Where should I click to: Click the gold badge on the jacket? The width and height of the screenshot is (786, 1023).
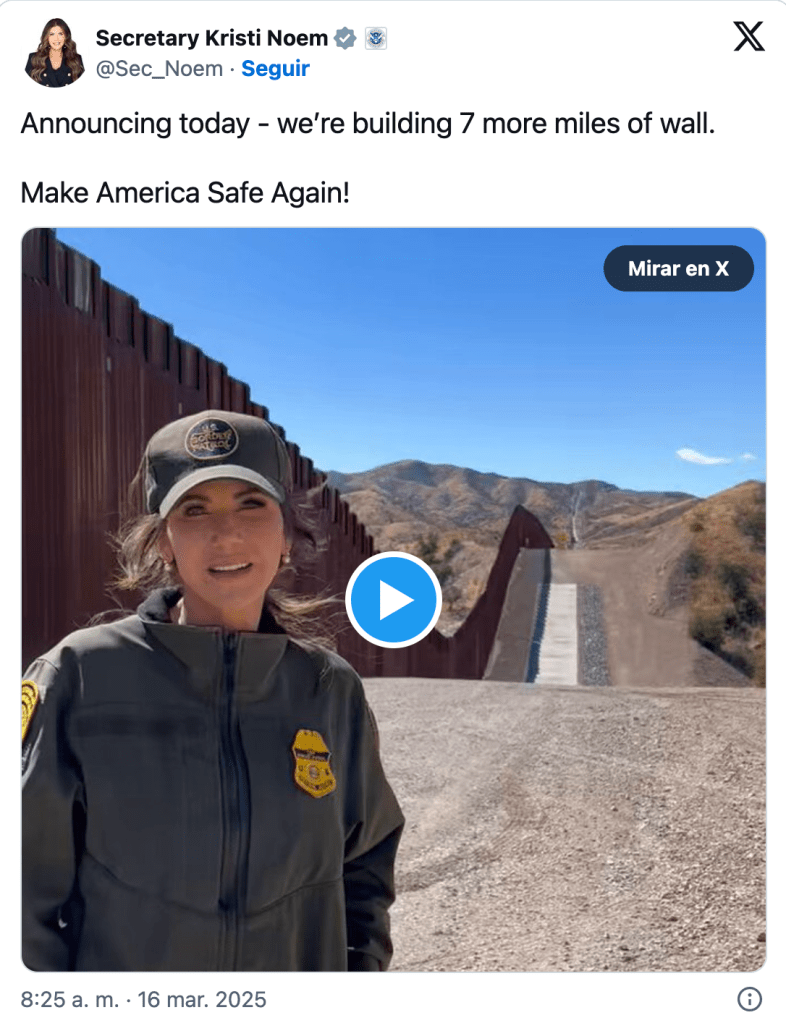click(314, 763)
